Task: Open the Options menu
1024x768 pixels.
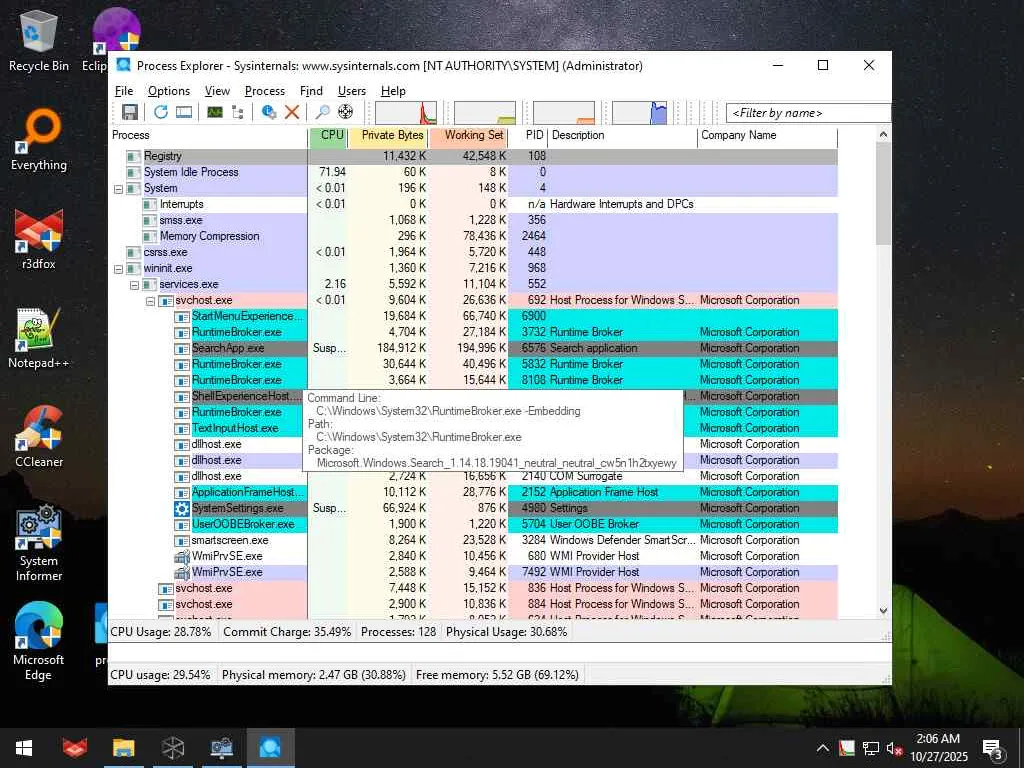Action: [x=168, y=91]
